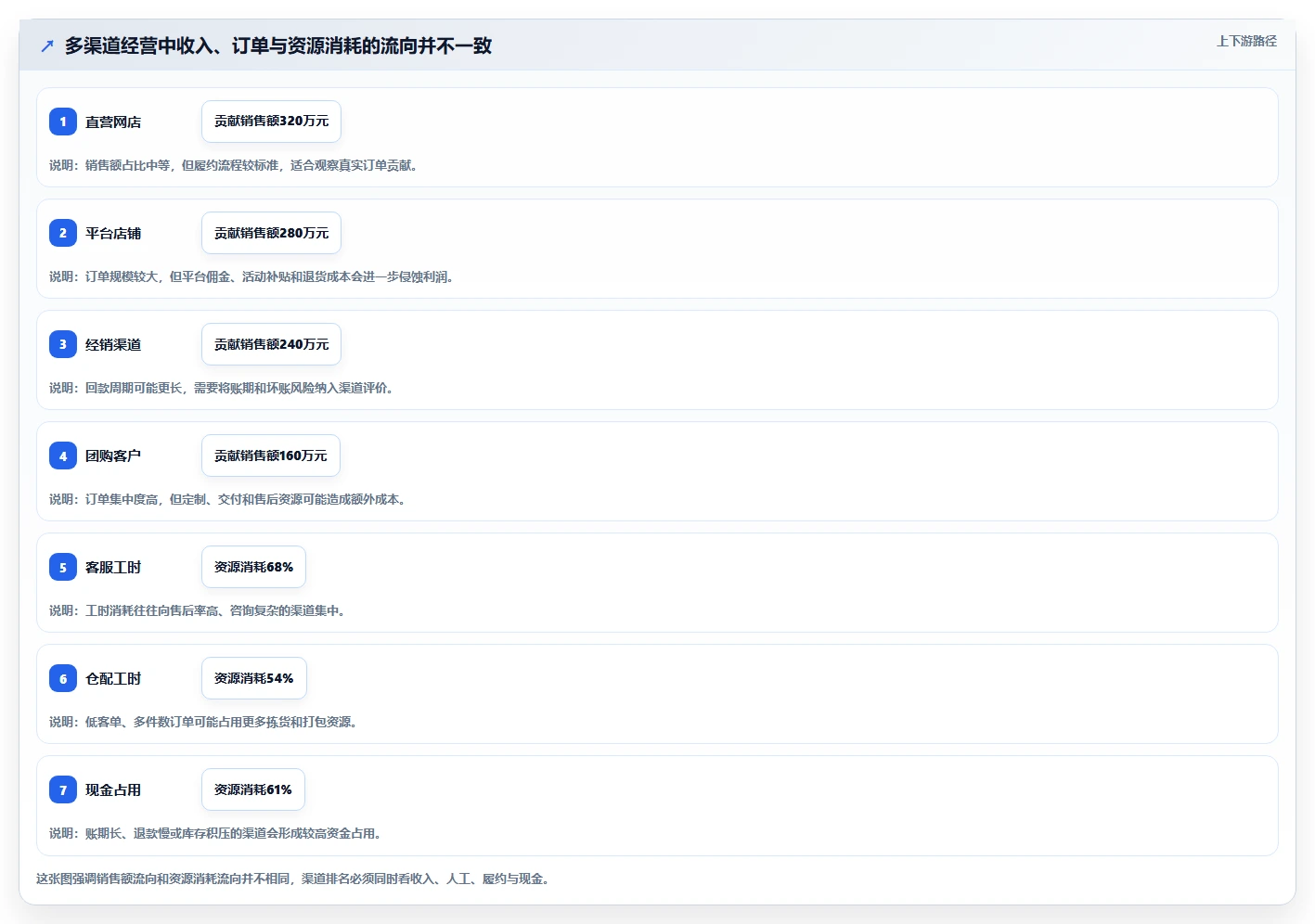Click the number 7 badge for 现金占用
1315x924 pixels.
pos(63,789)
